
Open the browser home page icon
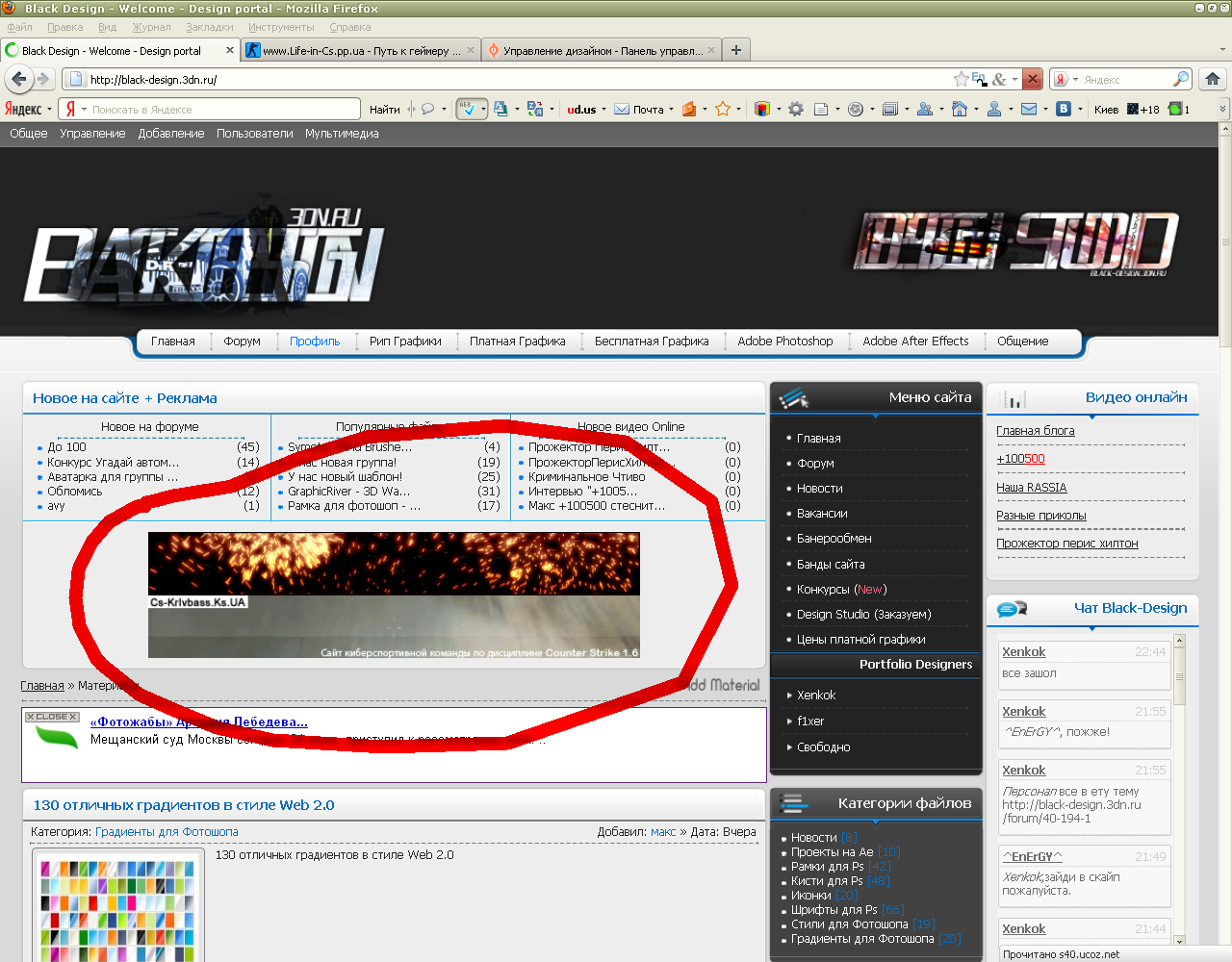pyautogui.click(x=1213, y=79)
